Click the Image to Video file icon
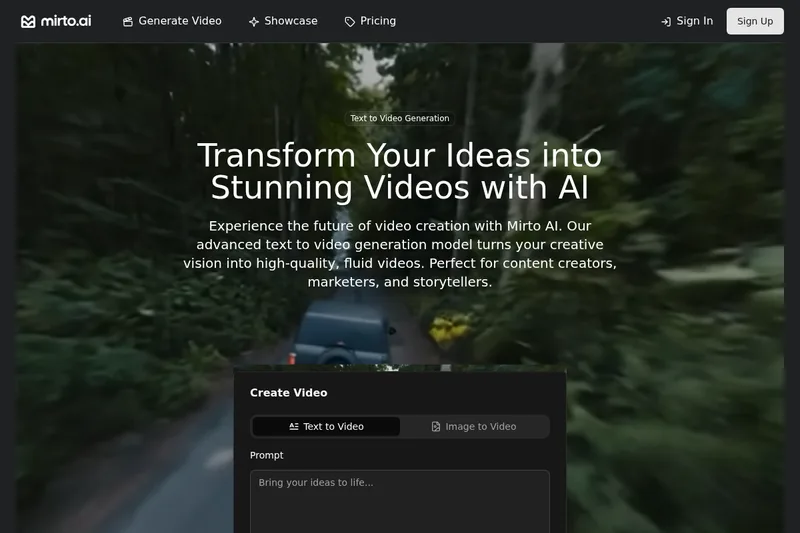 point(436,426)
